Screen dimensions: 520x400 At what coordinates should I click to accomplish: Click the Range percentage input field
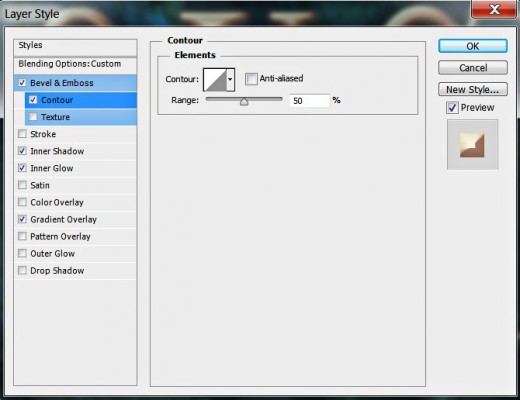(x=309, y=101)
